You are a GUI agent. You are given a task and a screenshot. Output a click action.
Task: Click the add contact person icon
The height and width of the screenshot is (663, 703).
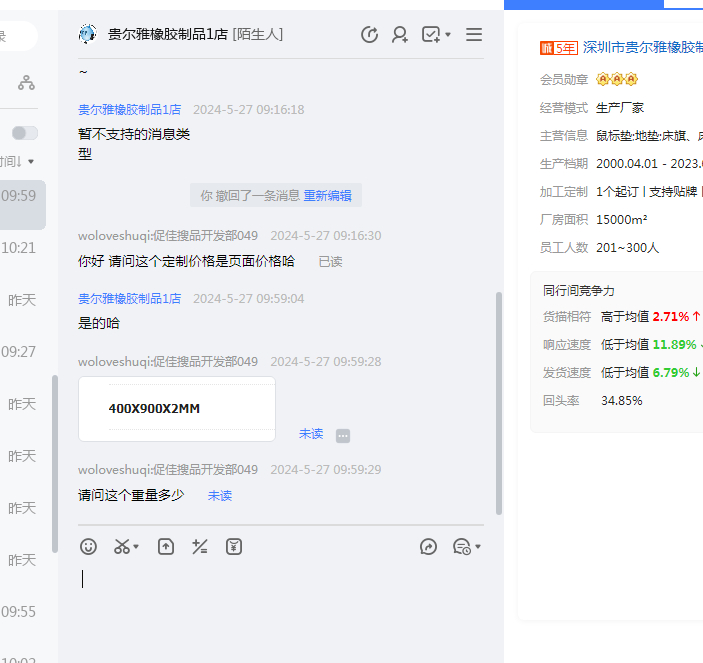pos(400,35)
